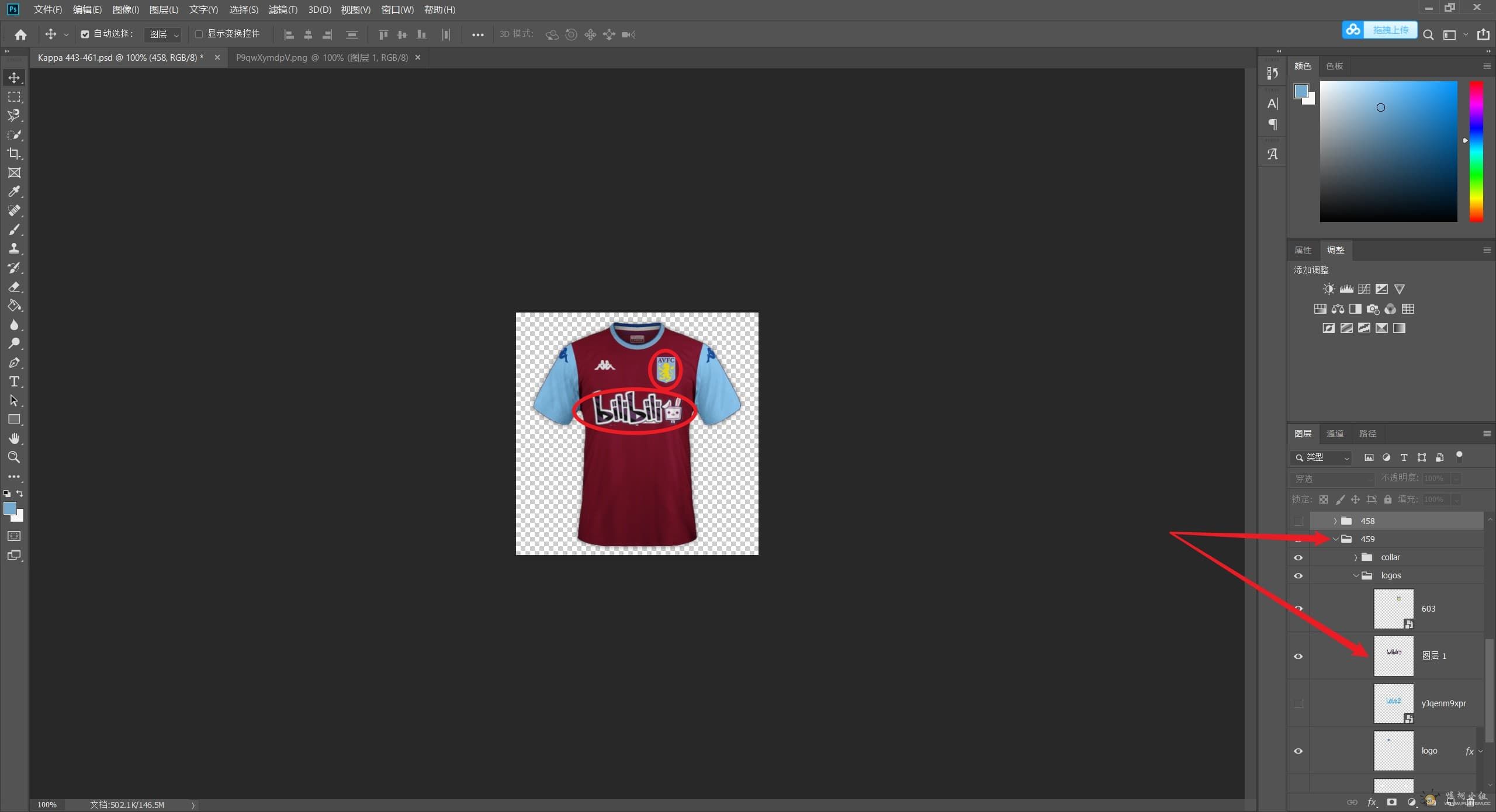Close the Kappa 443-461.psd tab

[217, 57]
